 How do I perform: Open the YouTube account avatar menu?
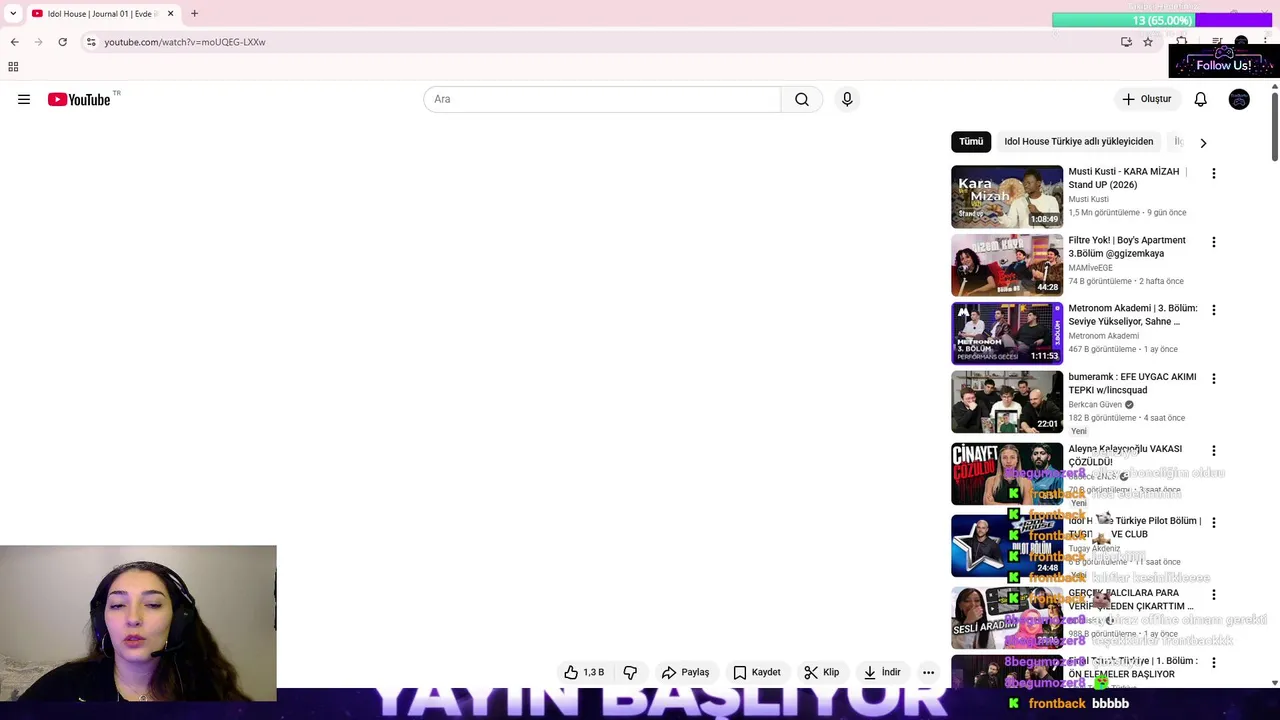[x=1239, y=99]
